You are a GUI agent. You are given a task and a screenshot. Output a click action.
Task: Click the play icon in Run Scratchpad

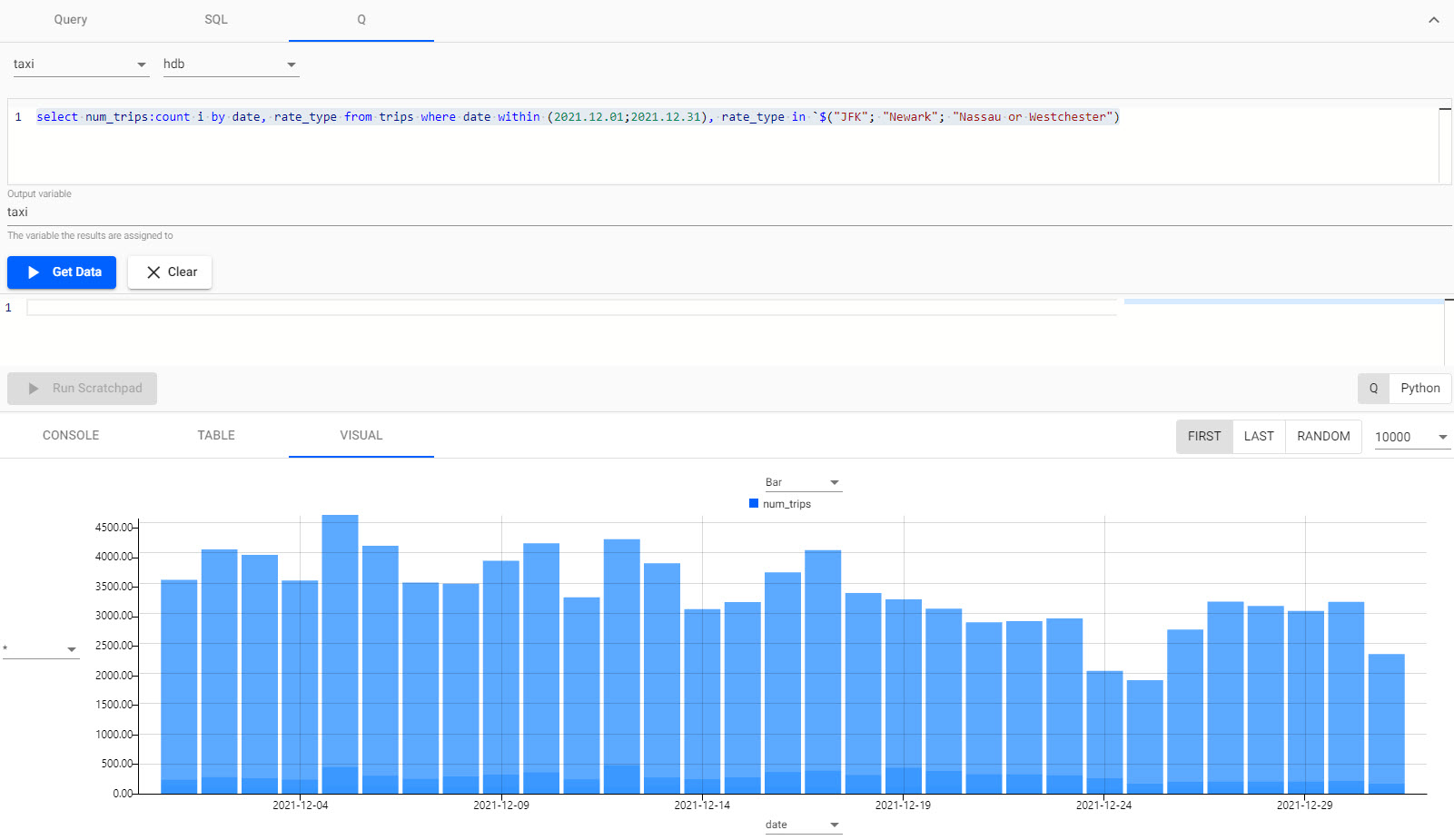[x=34, y=389]
